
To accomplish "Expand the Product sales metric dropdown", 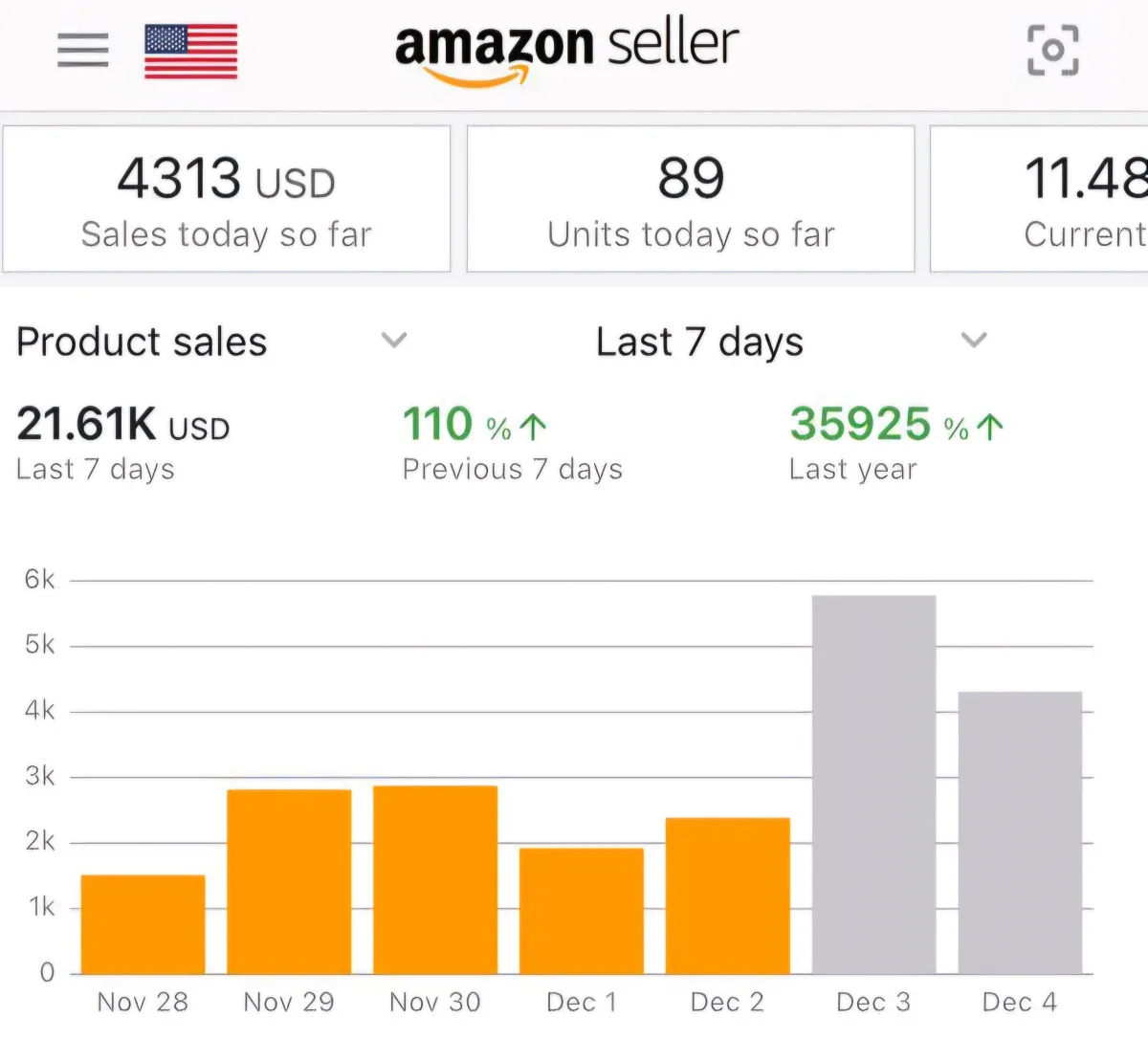I will click(394, 340).
